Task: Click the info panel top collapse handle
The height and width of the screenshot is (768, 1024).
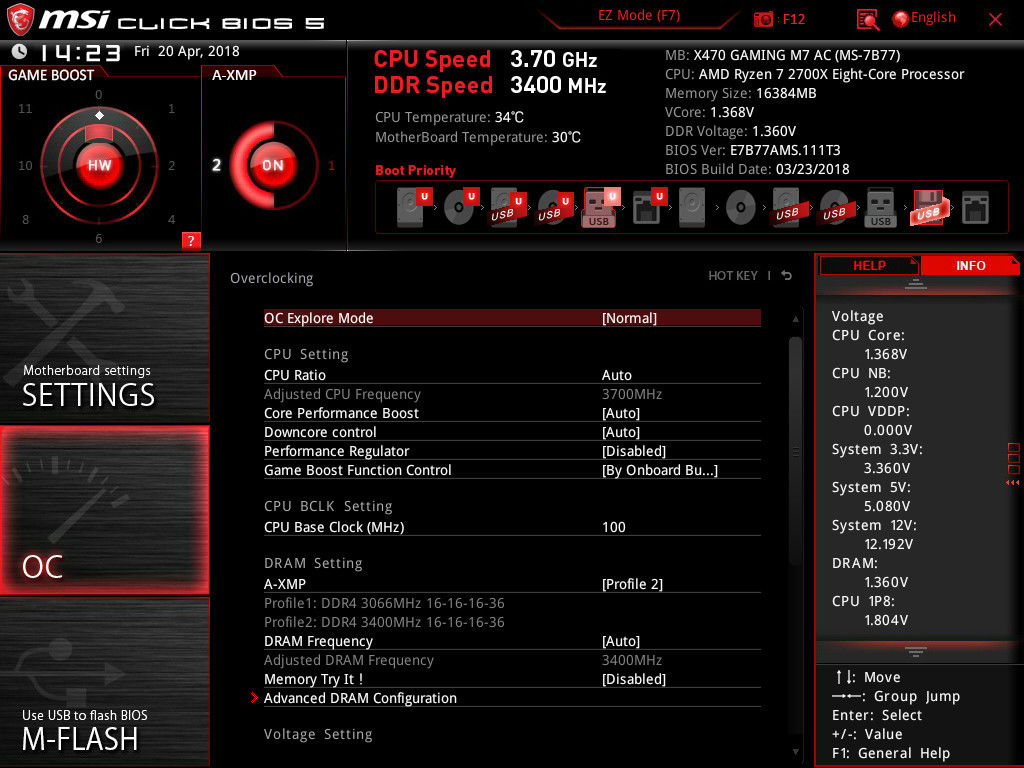Action: pos(915,284)
